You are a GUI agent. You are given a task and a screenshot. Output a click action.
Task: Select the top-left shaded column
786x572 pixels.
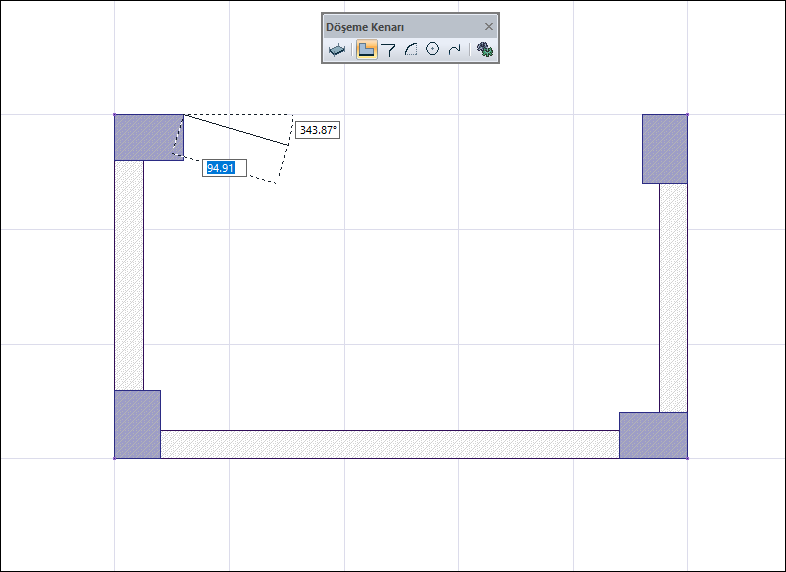point(149,137)
